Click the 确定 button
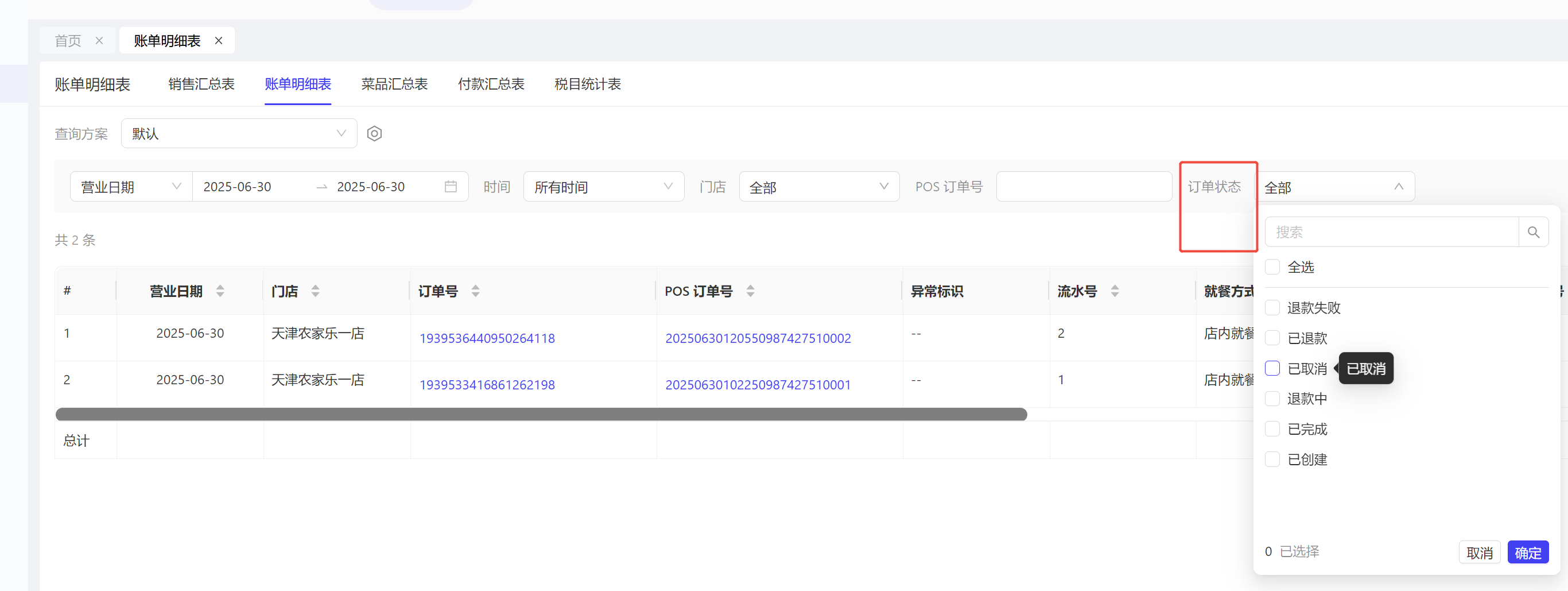Screen dimensions: 1568x591 (1527, 552)
